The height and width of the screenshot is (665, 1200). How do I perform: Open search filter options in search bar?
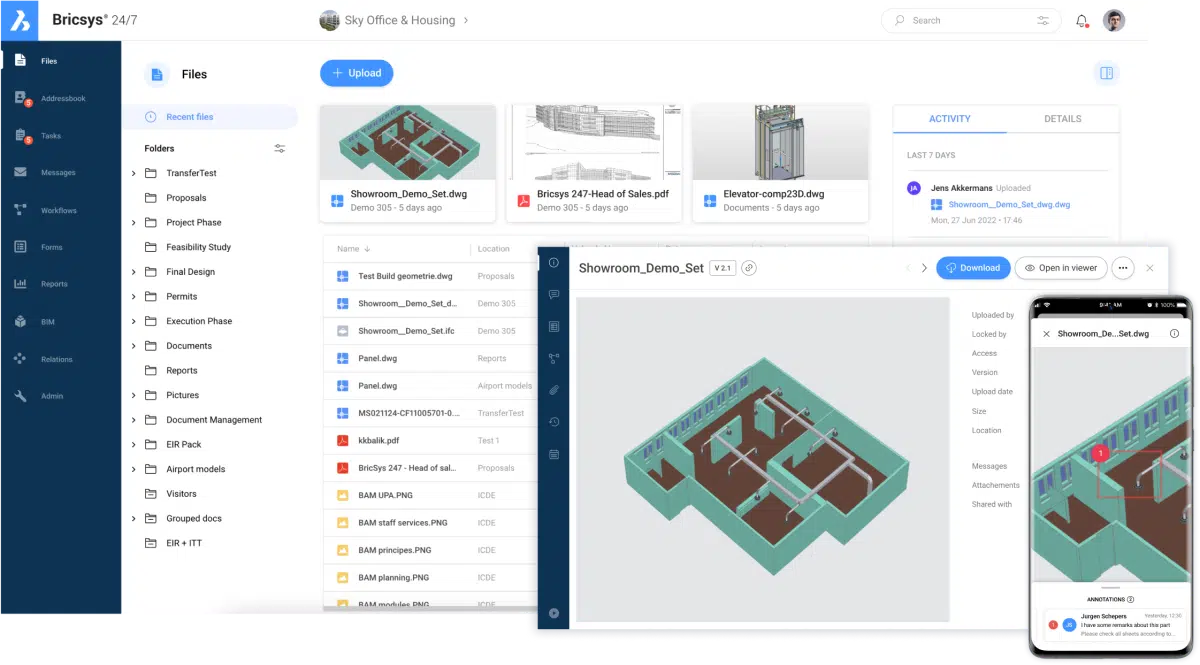pos(1044,21)
